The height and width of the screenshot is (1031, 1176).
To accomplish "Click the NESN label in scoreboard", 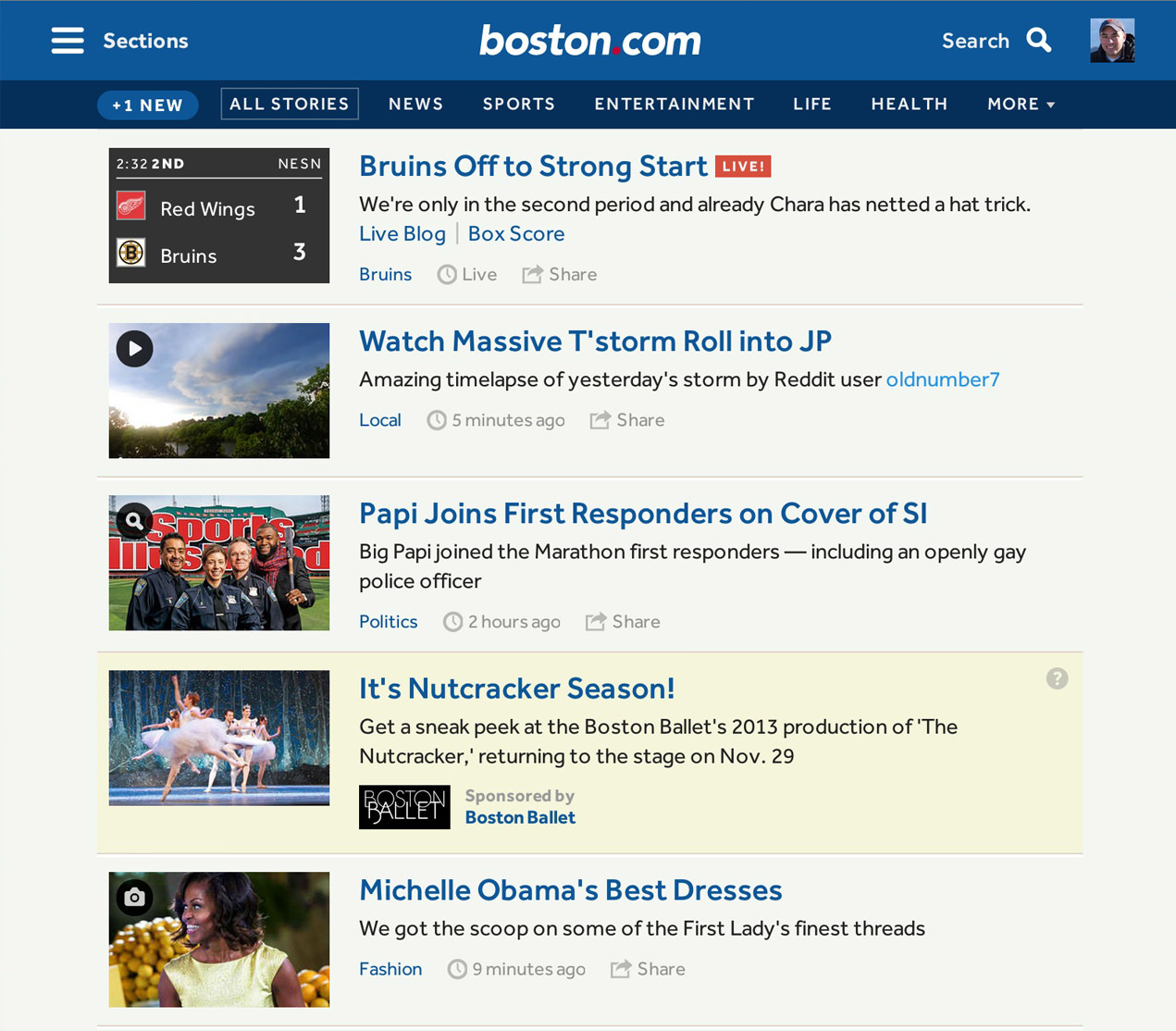I will click(x=300, y=164).
